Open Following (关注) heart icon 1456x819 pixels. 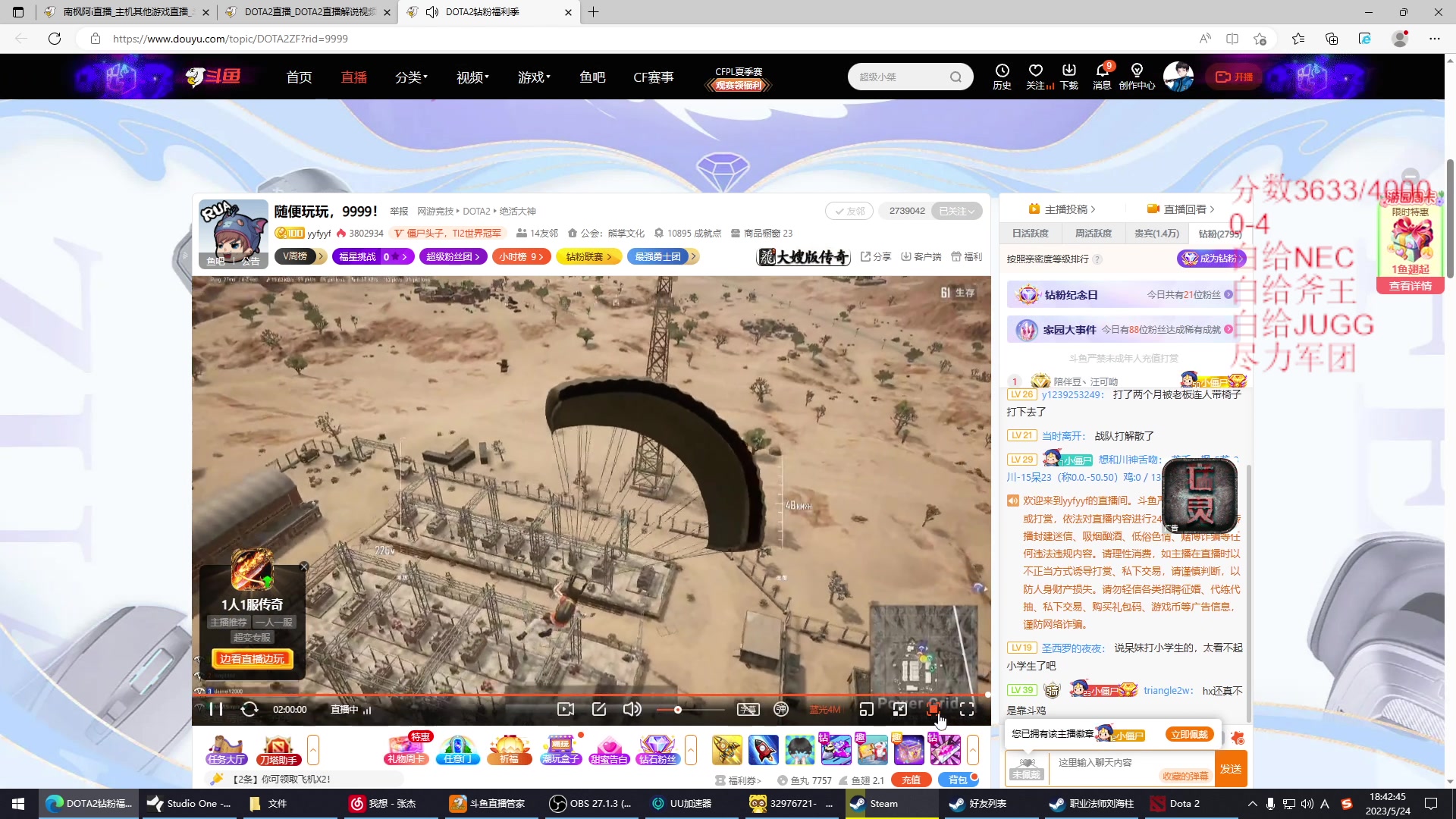[1036, 77]
